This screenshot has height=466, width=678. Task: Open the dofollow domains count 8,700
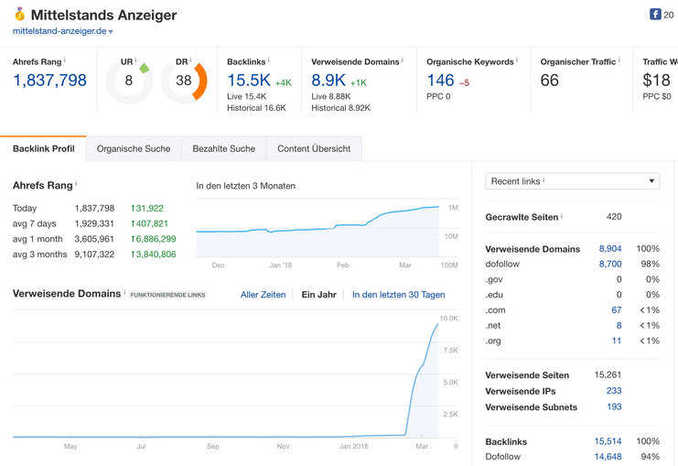610,264
